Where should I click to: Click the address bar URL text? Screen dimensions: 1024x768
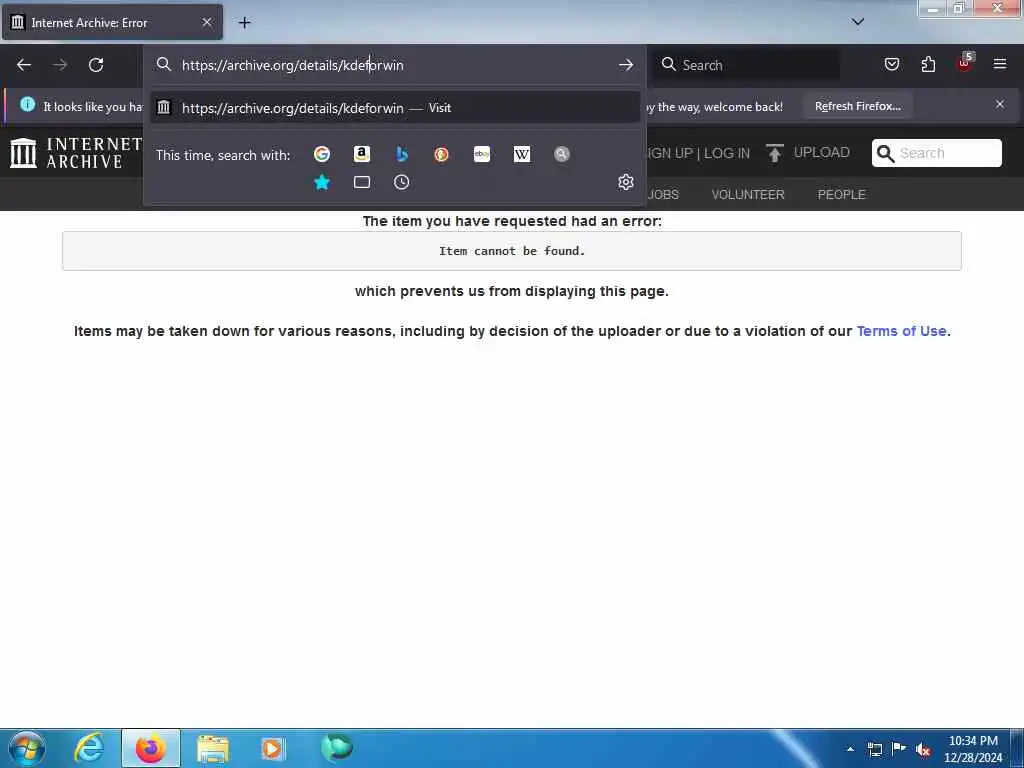pyautogui.click(x=293, y=65)
